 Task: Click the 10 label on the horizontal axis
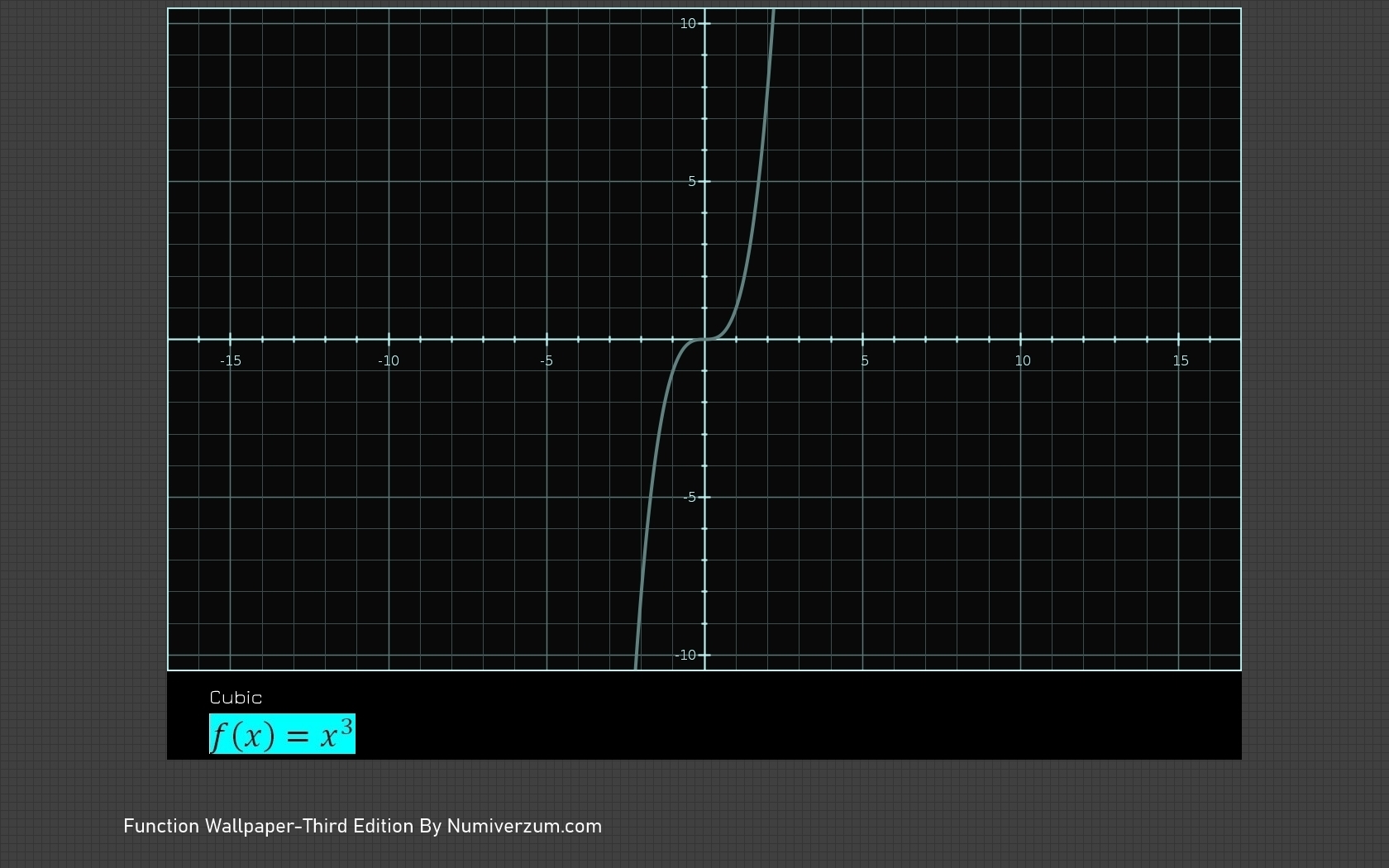[1023, 360]
